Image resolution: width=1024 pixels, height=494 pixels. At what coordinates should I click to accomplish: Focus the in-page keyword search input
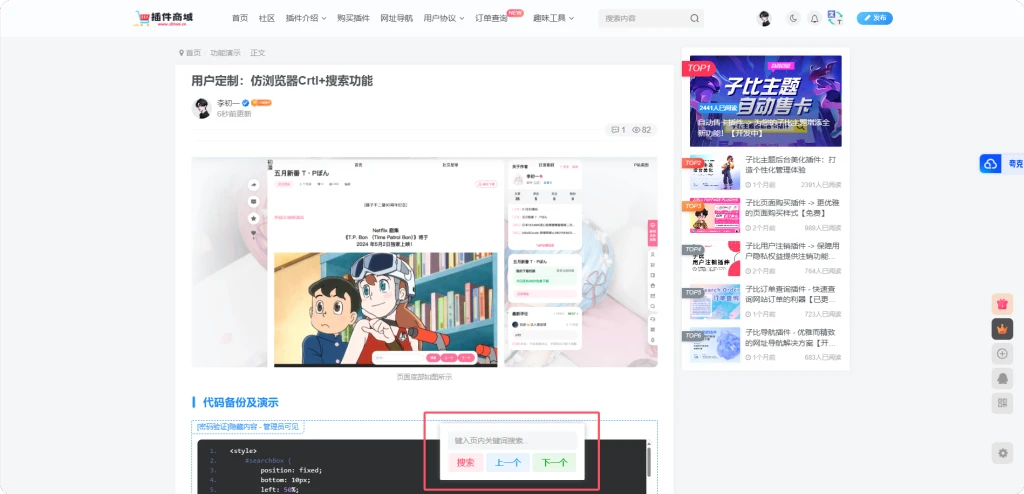click(510, 440)
